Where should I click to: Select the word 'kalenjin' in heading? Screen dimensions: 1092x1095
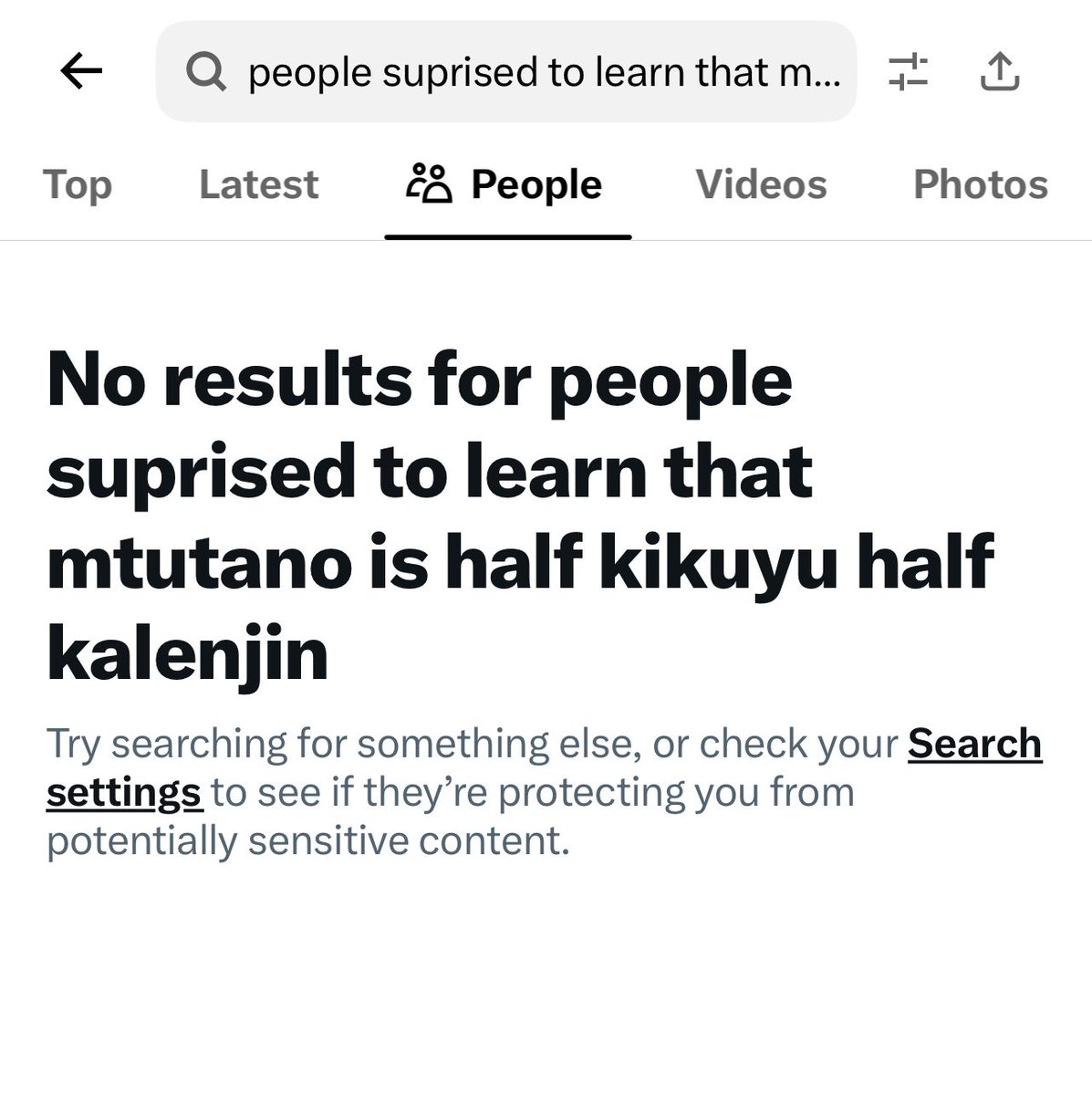pos(187,655)
